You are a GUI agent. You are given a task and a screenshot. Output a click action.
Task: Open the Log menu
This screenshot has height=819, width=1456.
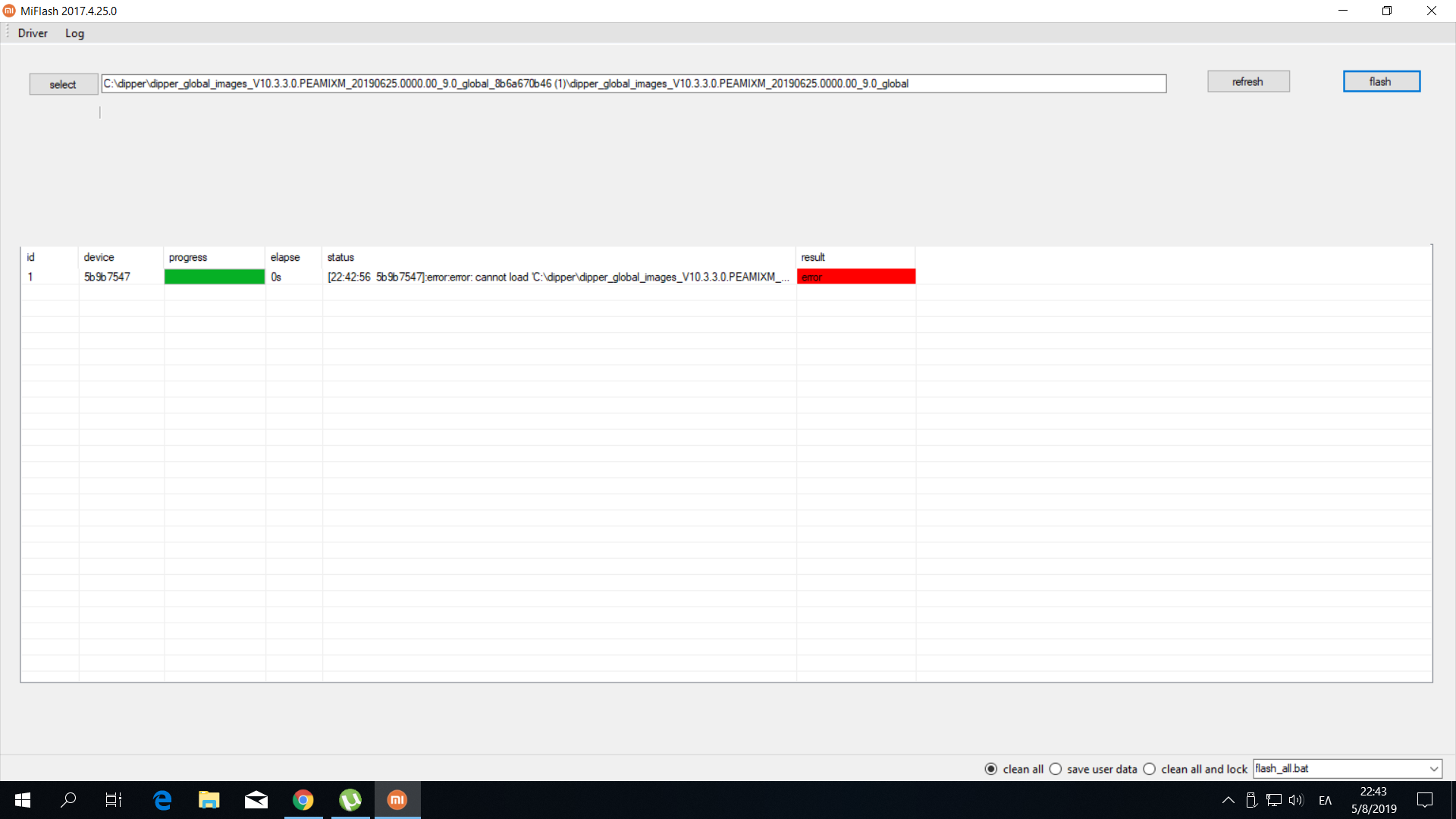(x=74, y=33)
